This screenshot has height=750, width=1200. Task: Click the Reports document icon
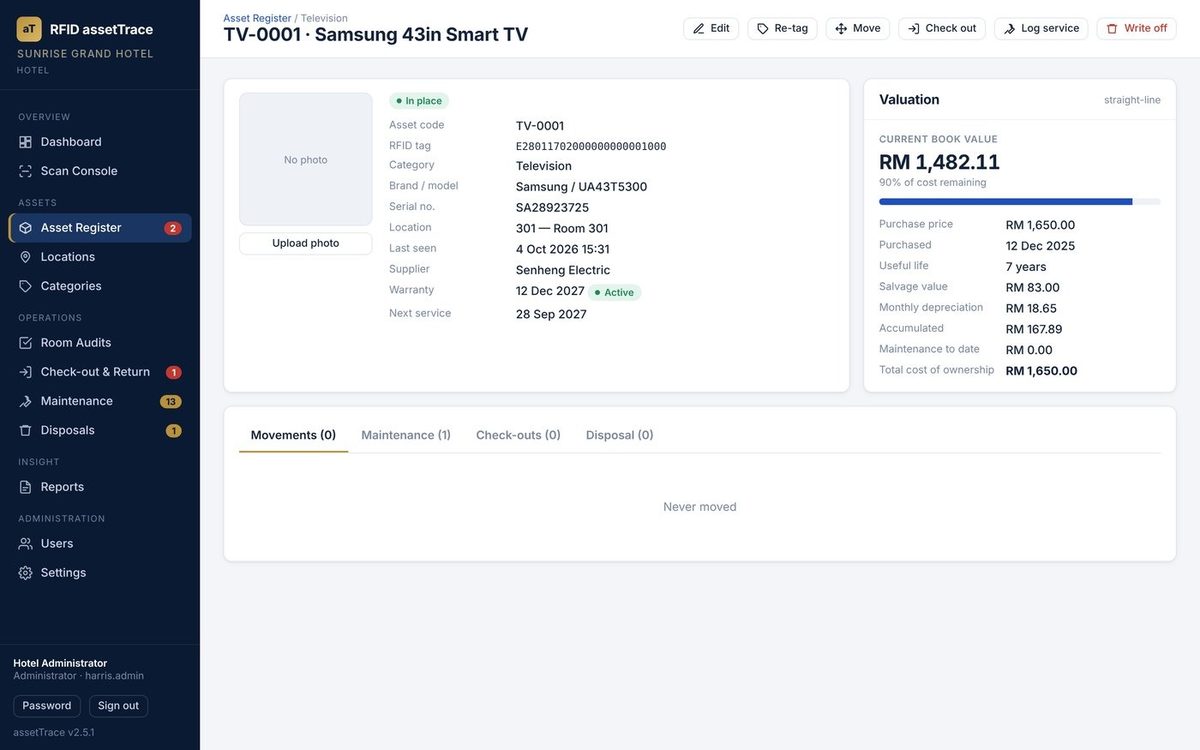pos(26,487)
